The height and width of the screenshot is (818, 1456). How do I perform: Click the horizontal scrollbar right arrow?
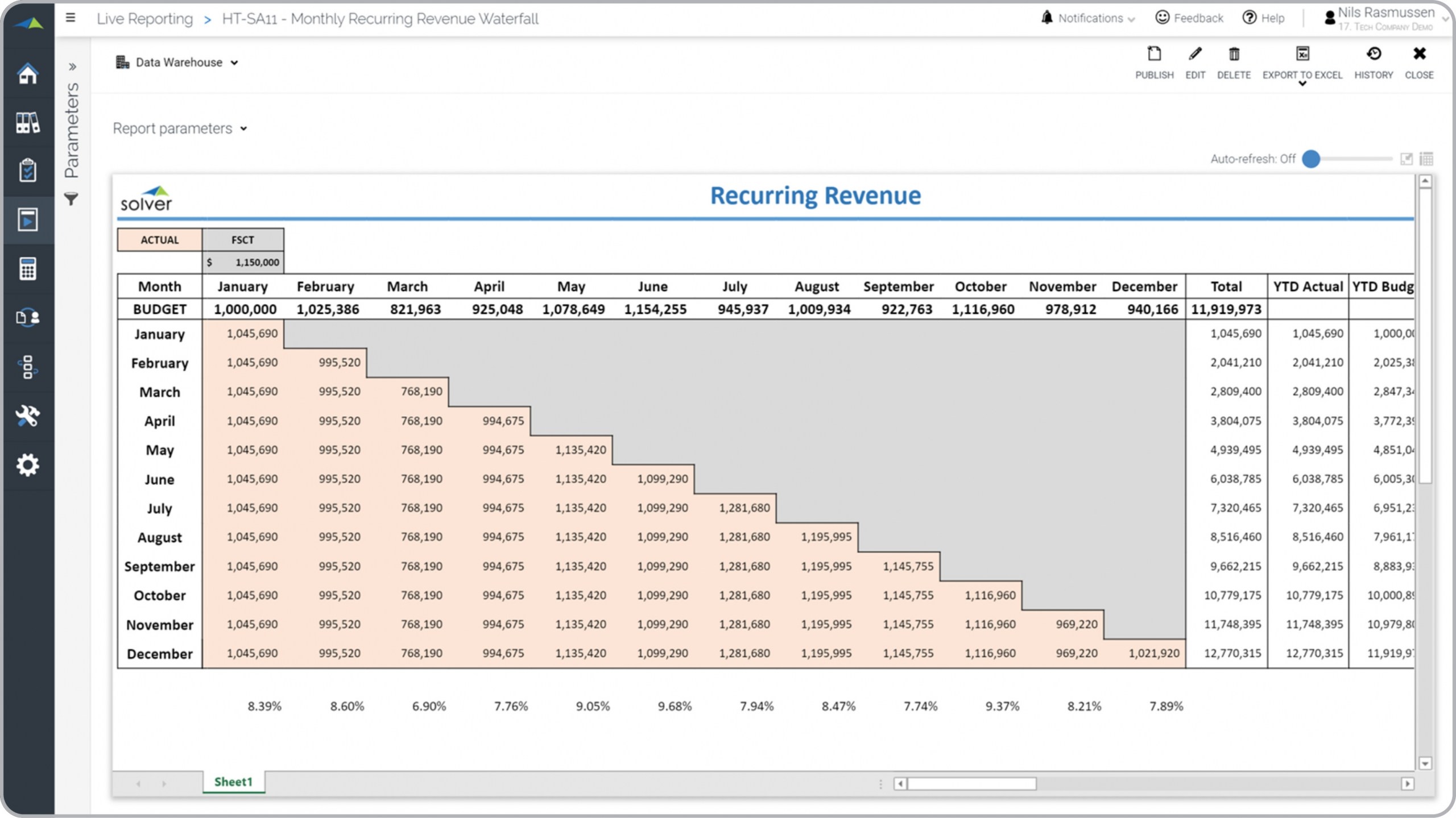coord(1407,783)
